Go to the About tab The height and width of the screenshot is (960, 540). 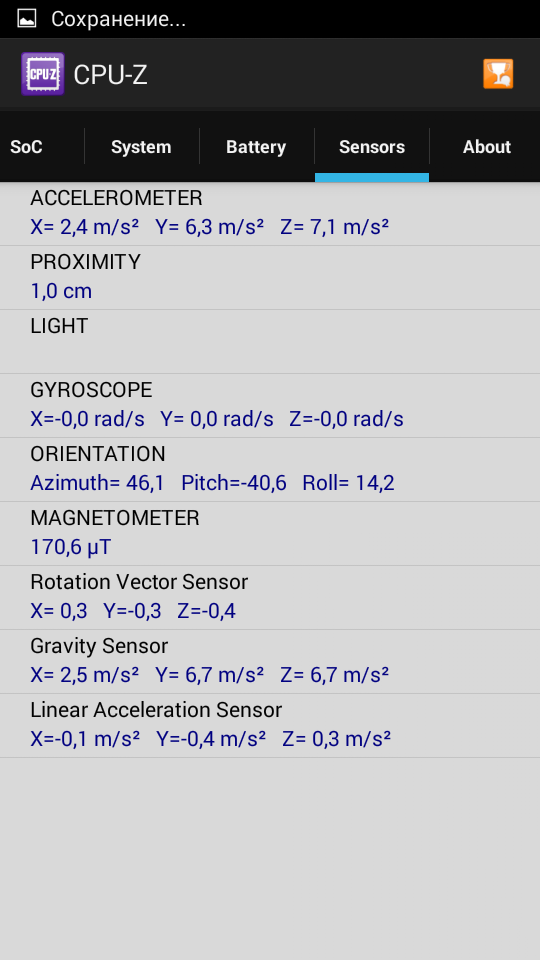(x=487, y=147)
